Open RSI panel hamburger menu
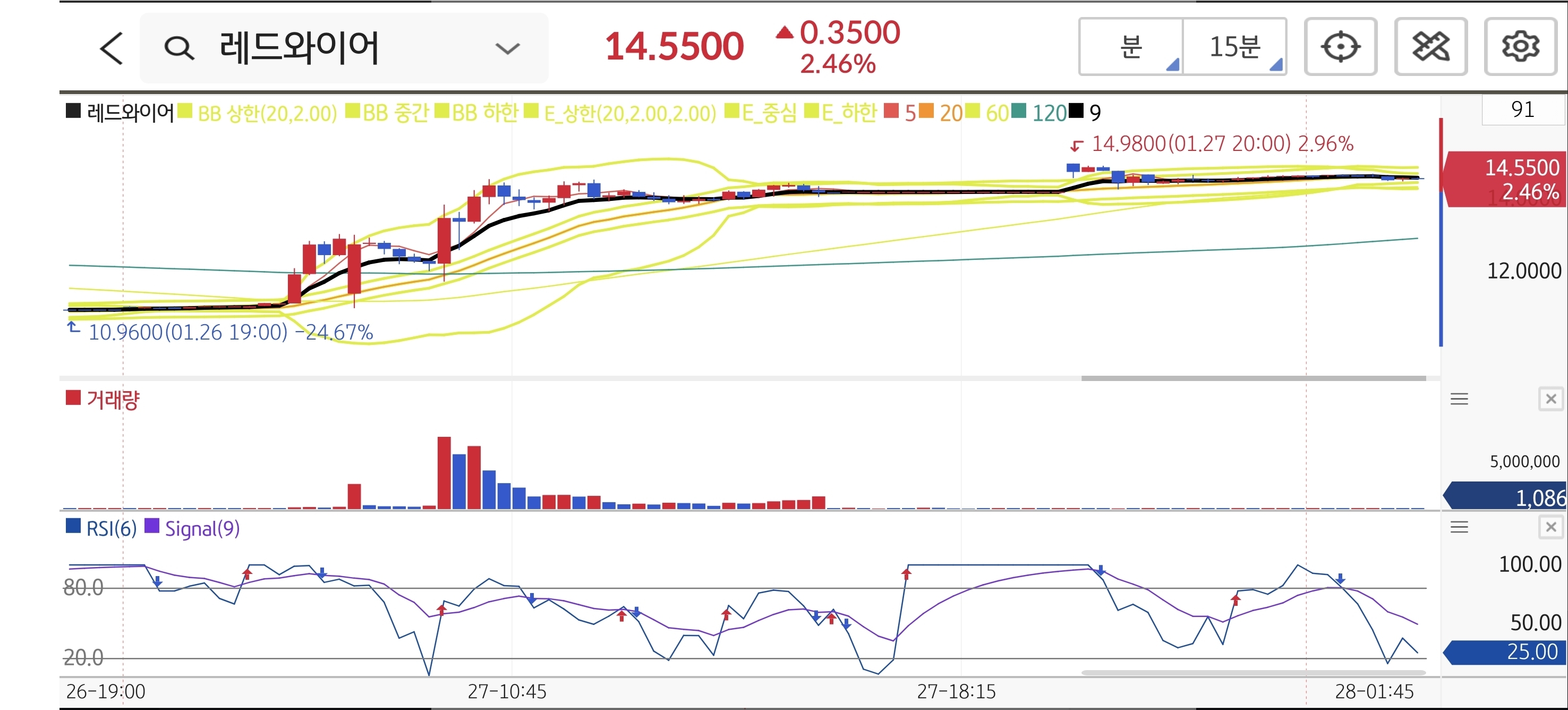Viewport: 1568px width, 710px height. [x=1459, y=527]
